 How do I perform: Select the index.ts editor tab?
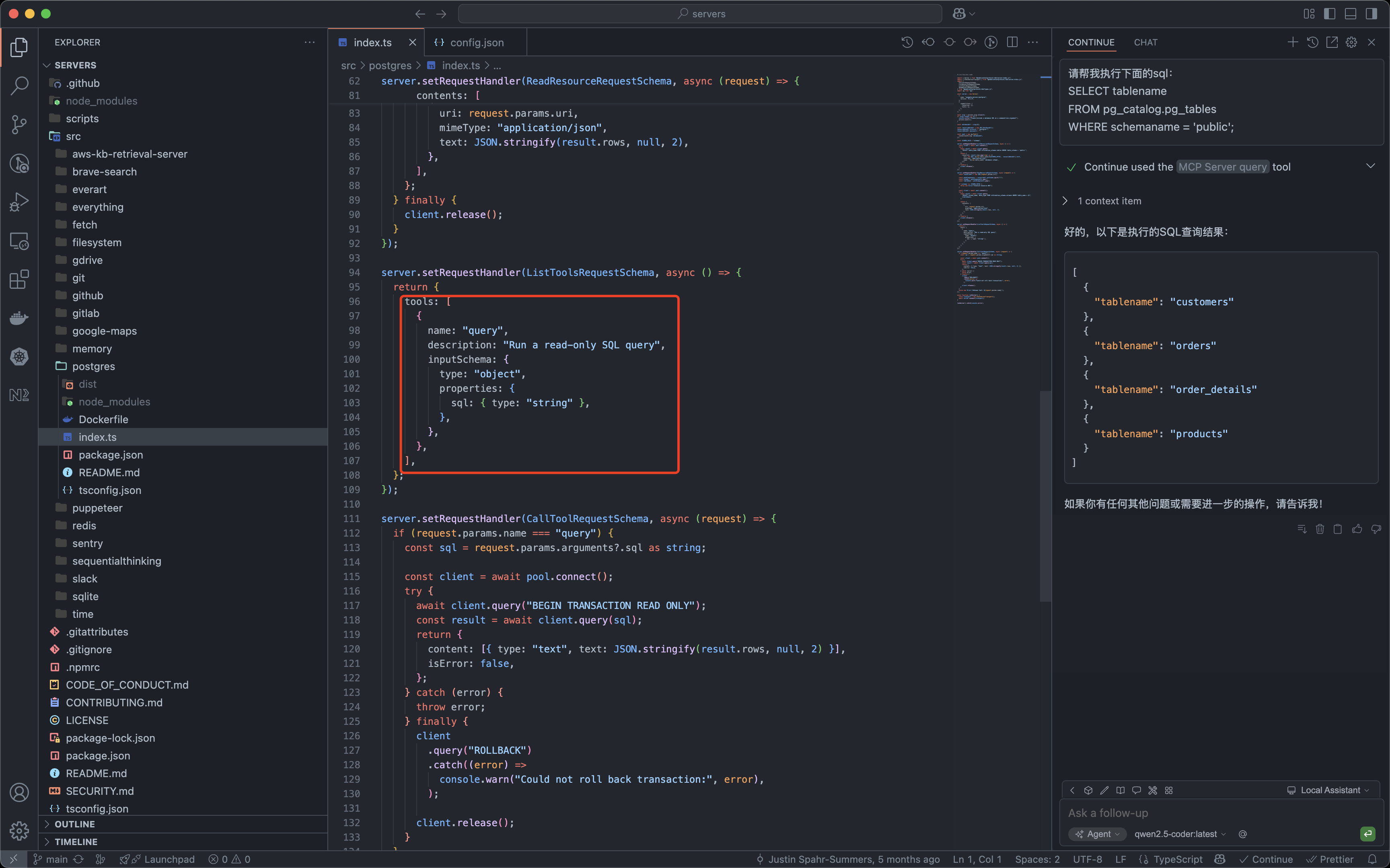[x=372, y=43]
